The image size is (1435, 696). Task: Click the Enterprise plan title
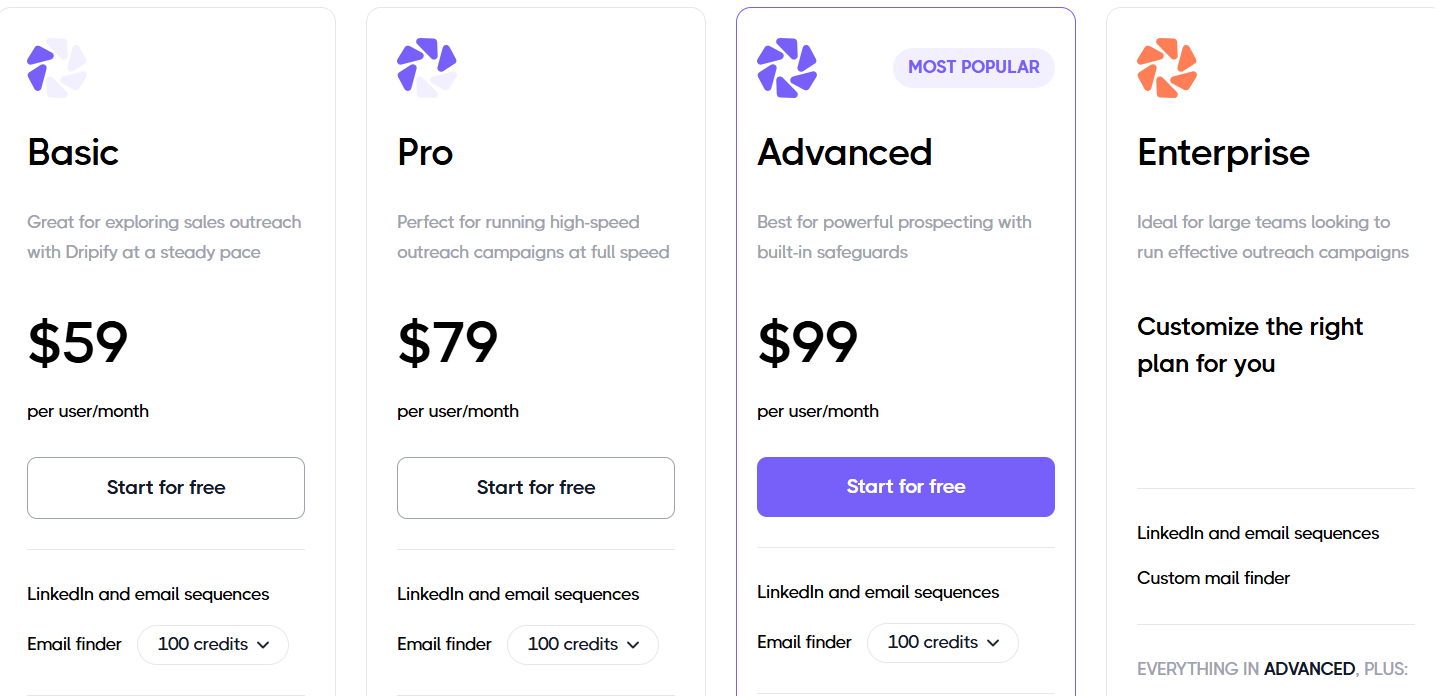(x=1223, y=152)
